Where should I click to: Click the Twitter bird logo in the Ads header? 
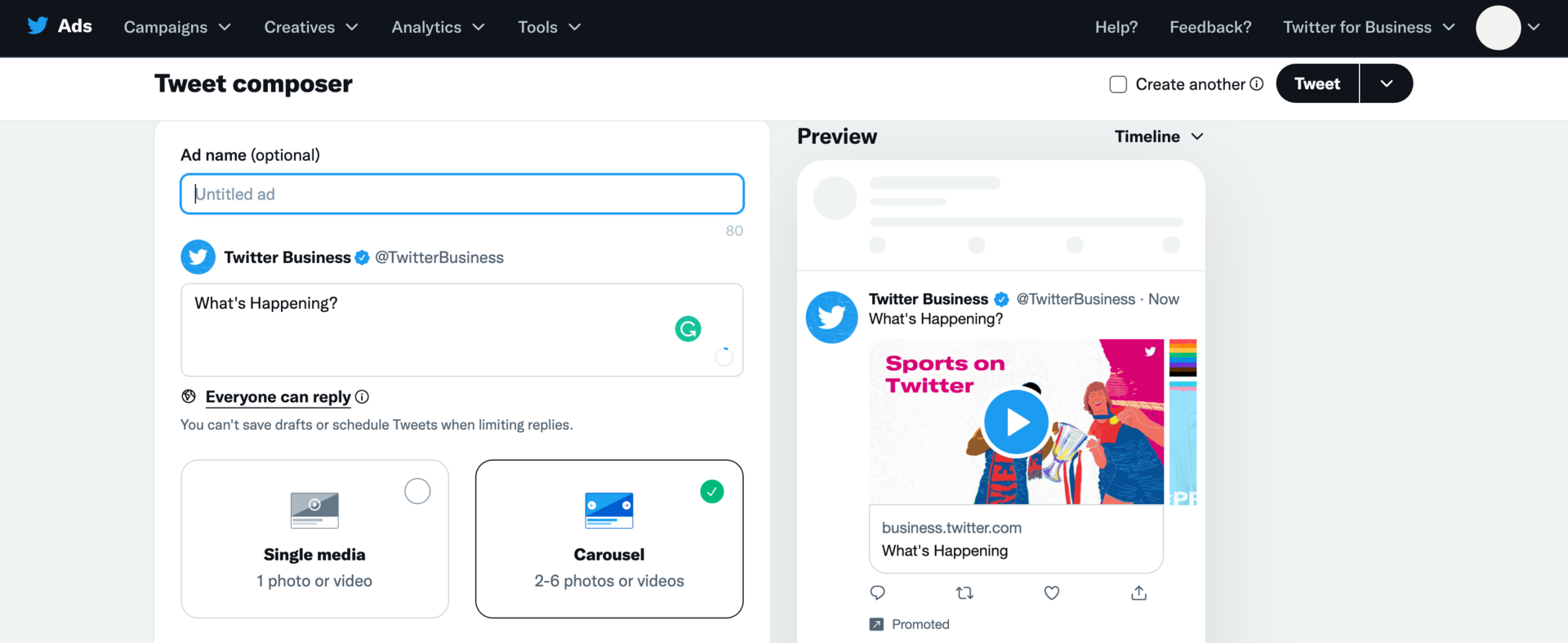coord(38,25)
